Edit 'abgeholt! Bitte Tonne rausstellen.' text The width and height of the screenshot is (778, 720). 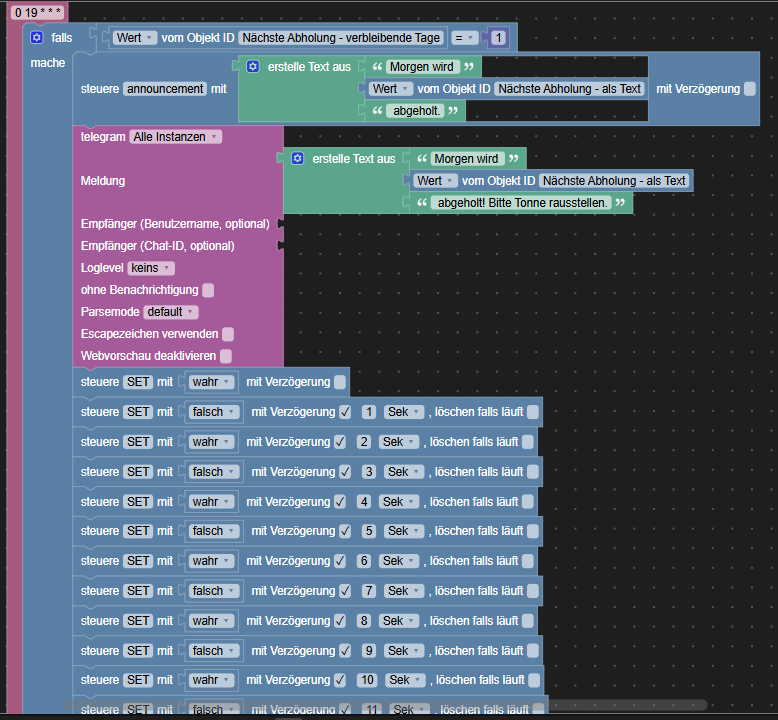[521, 202]
